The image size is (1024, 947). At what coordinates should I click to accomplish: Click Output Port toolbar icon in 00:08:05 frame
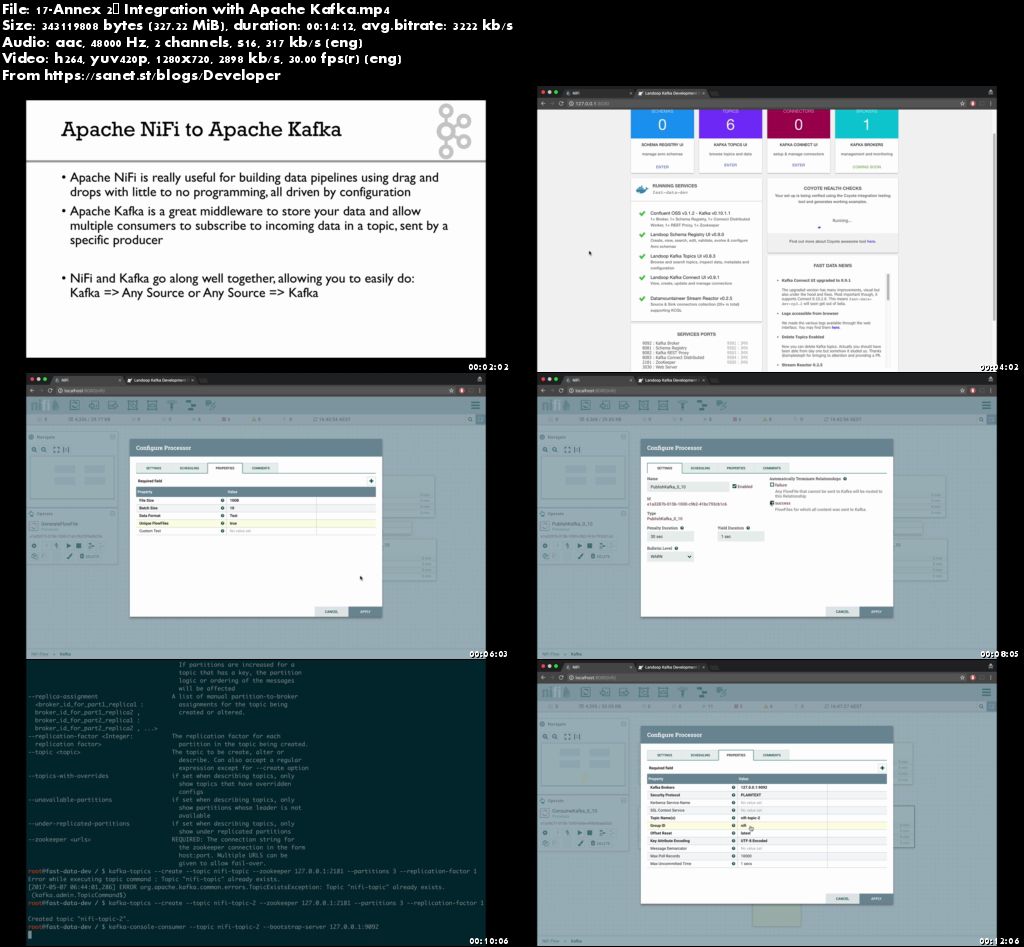624,406
